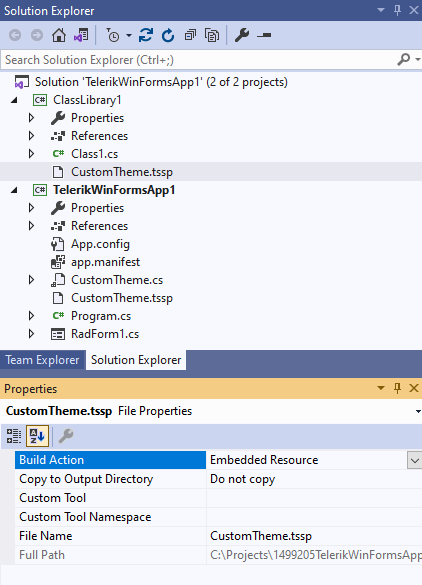Open the CustomTheme.tssp File Properties object dropdown
Image resolution: width=422 pixels, height=585 pixels.
(x=418, y=411)
